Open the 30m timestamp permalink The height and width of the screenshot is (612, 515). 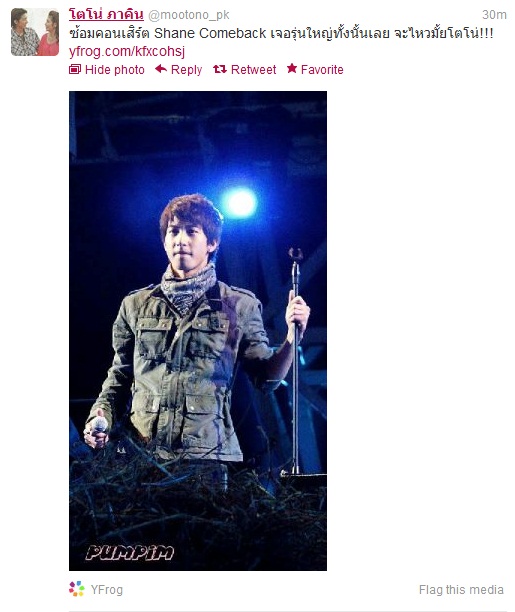click(494, 15)
